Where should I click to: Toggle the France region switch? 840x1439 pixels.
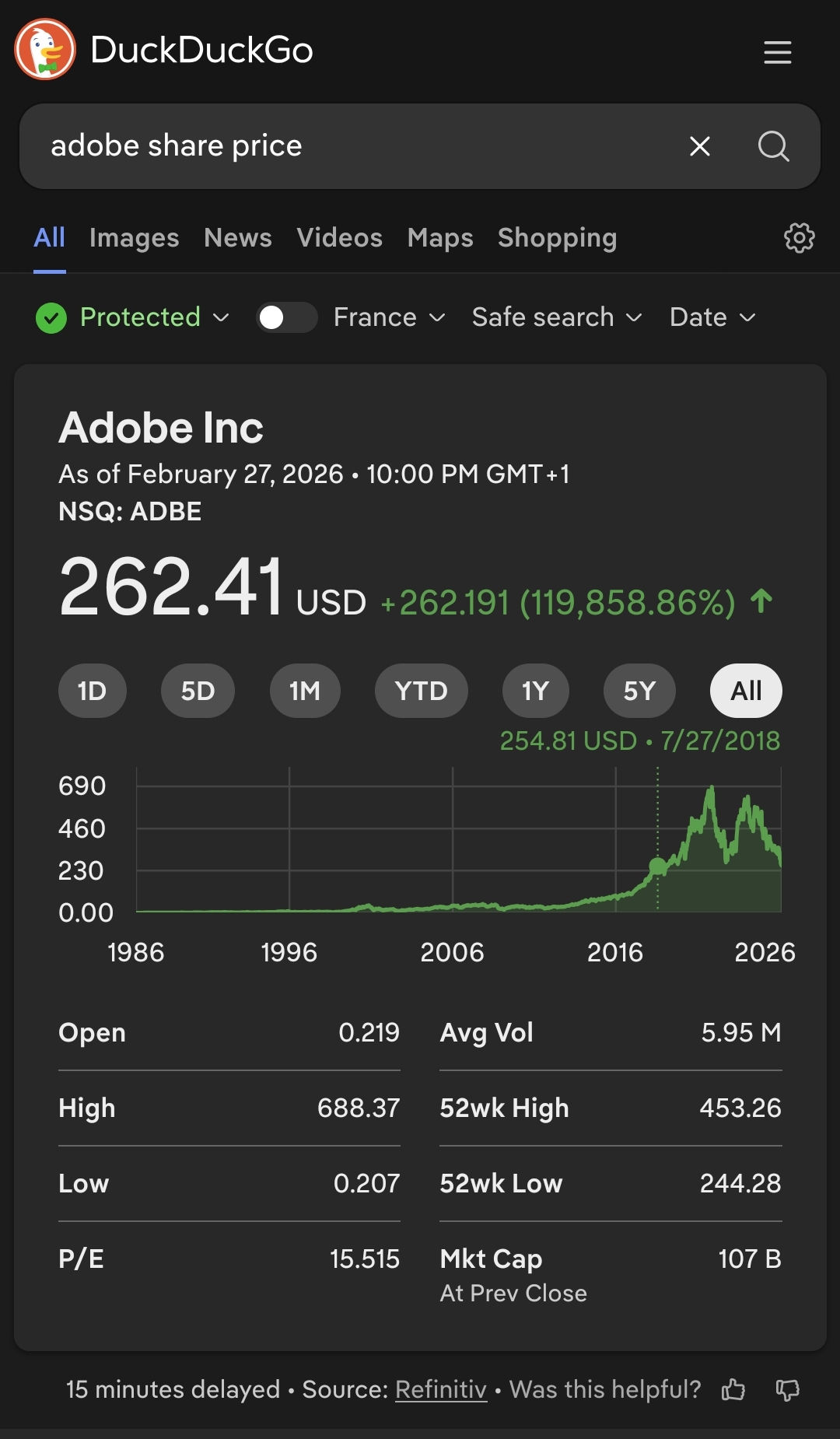(286, 317)
